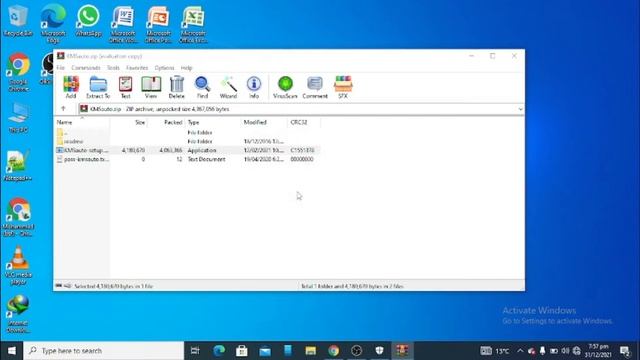640x360 pixels.
Task: Open the notification center icon
Action: click(625, 351)
